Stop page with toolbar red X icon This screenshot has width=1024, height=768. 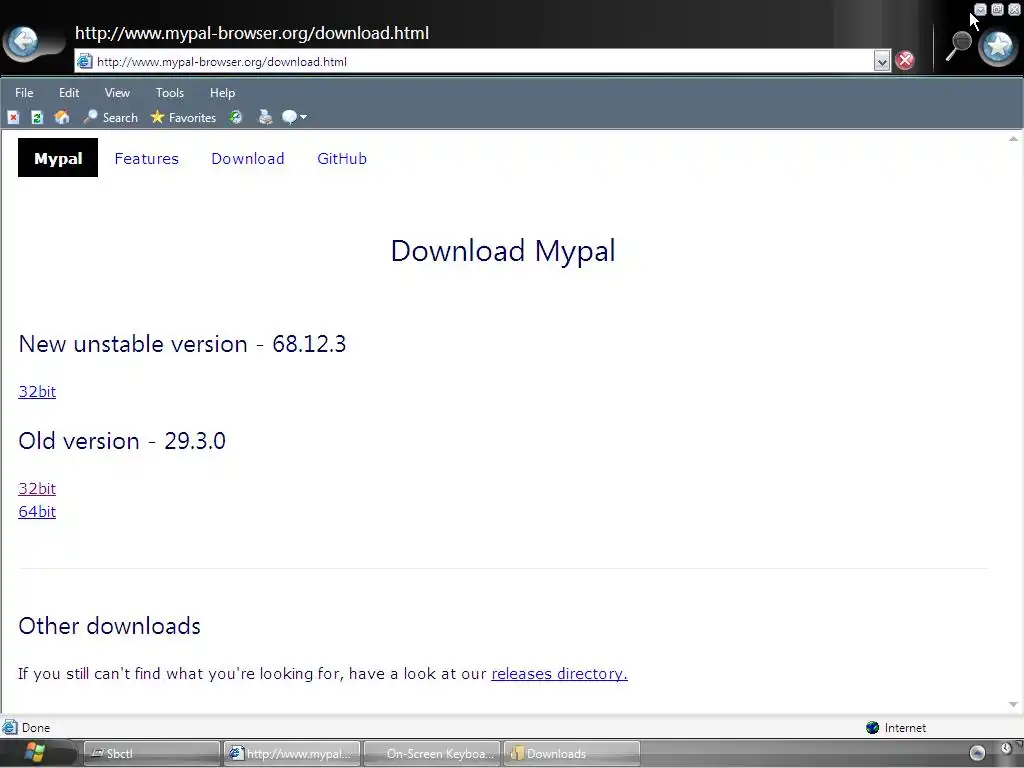click(x=13, y=118)
